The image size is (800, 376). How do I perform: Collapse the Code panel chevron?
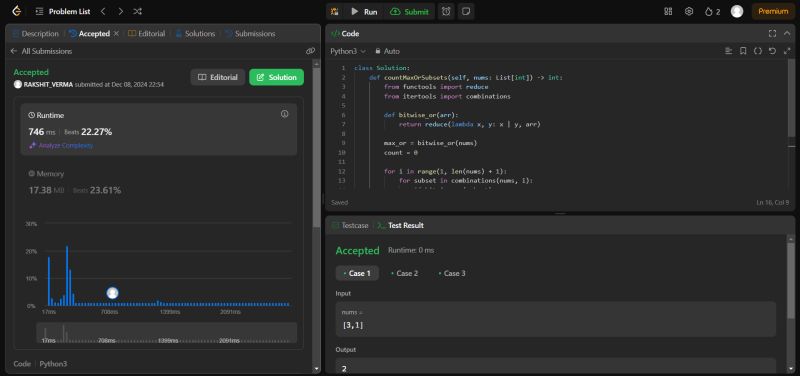[x=787, y=34]
